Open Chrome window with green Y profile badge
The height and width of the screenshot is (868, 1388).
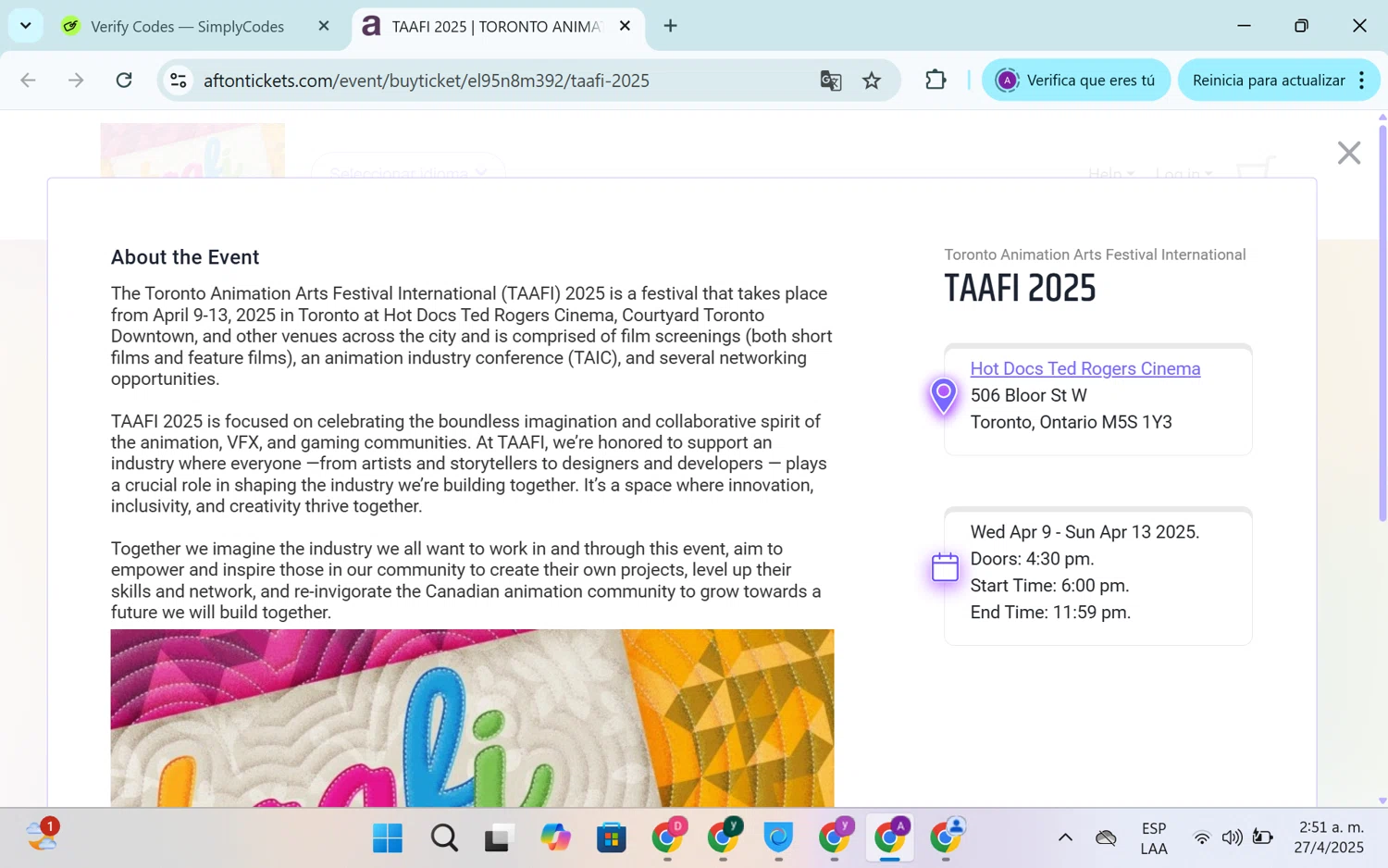pos(723,838)
